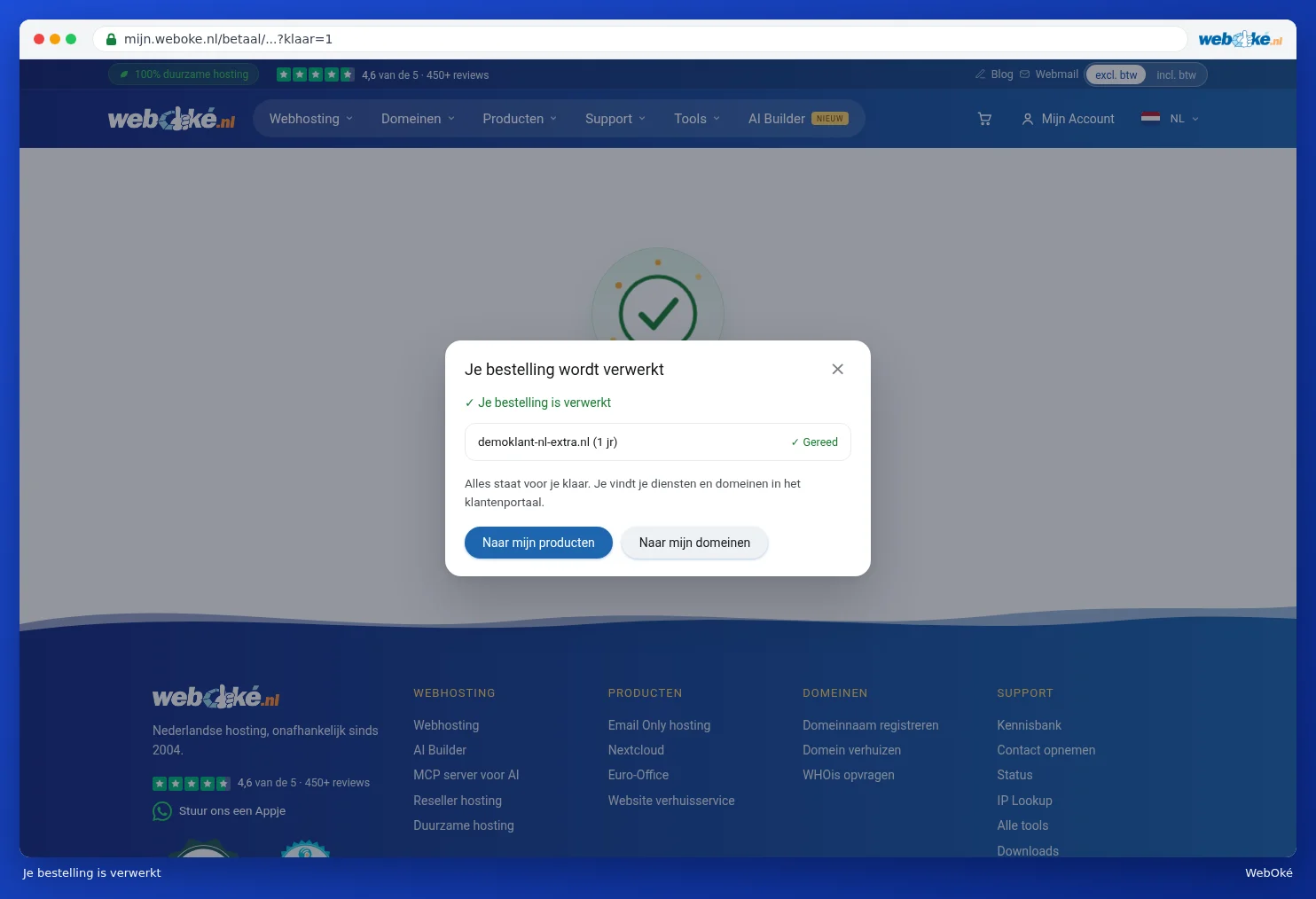
Task: Open Kennisbank footer link
Action: click(1029, 725)
